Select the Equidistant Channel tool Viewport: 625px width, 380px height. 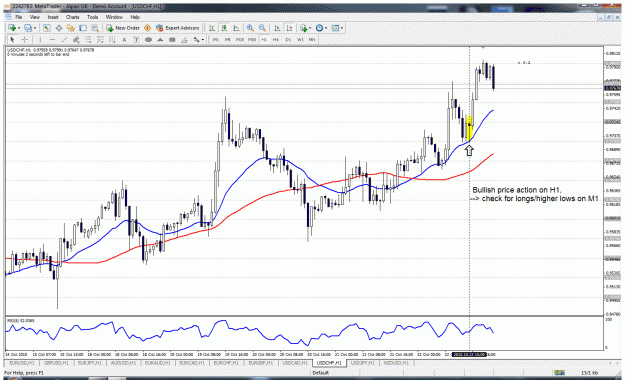point(76,39)
